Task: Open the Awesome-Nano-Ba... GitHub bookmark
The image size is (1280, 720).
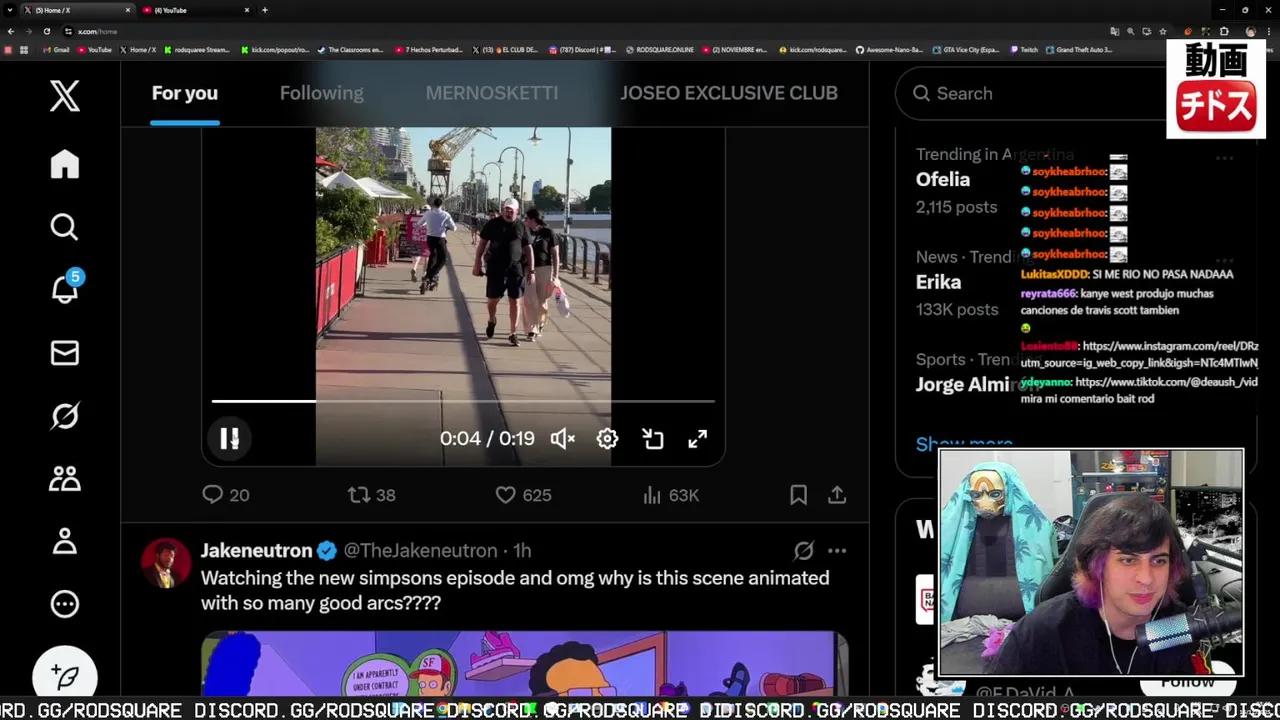Action: pos(890,49)
